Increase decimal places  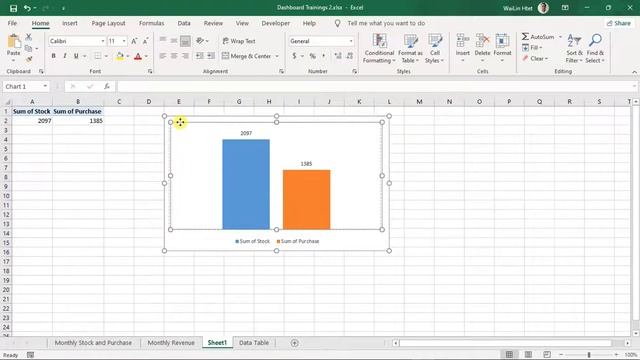[338, 56]
